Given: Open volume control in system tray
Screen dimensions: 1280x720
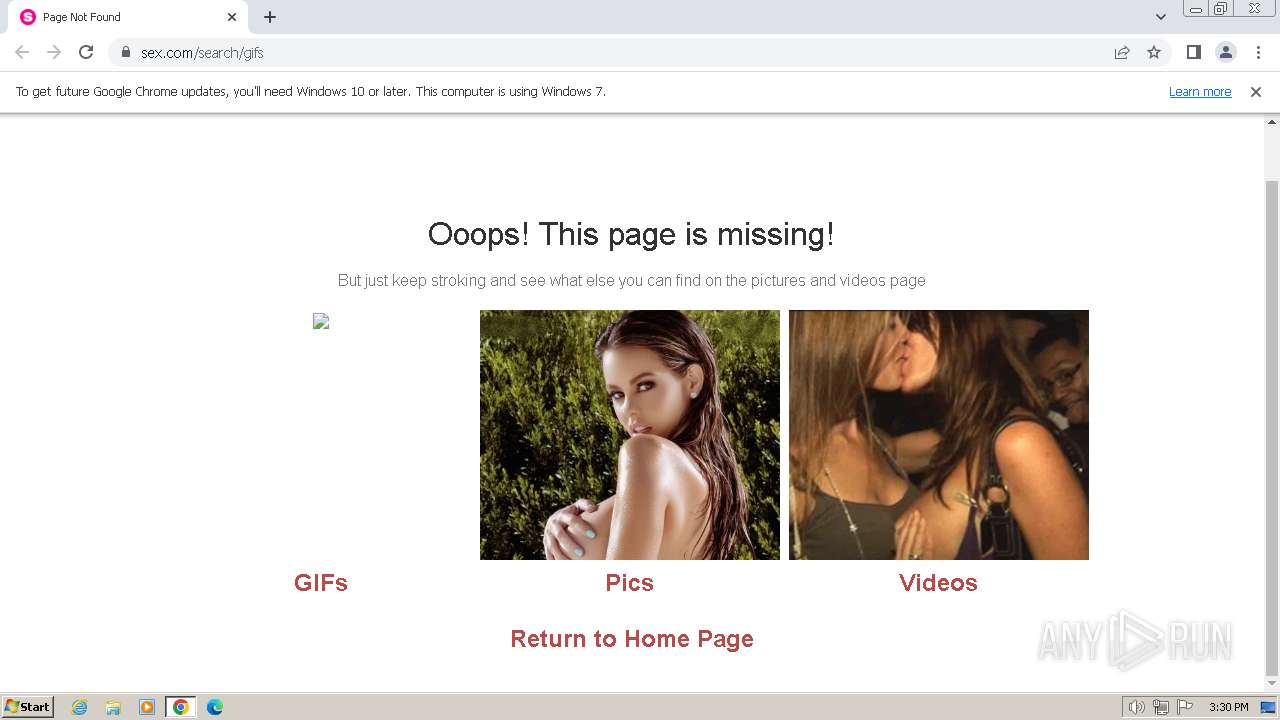Looking at the screenshot, I should pos(1136,707).
